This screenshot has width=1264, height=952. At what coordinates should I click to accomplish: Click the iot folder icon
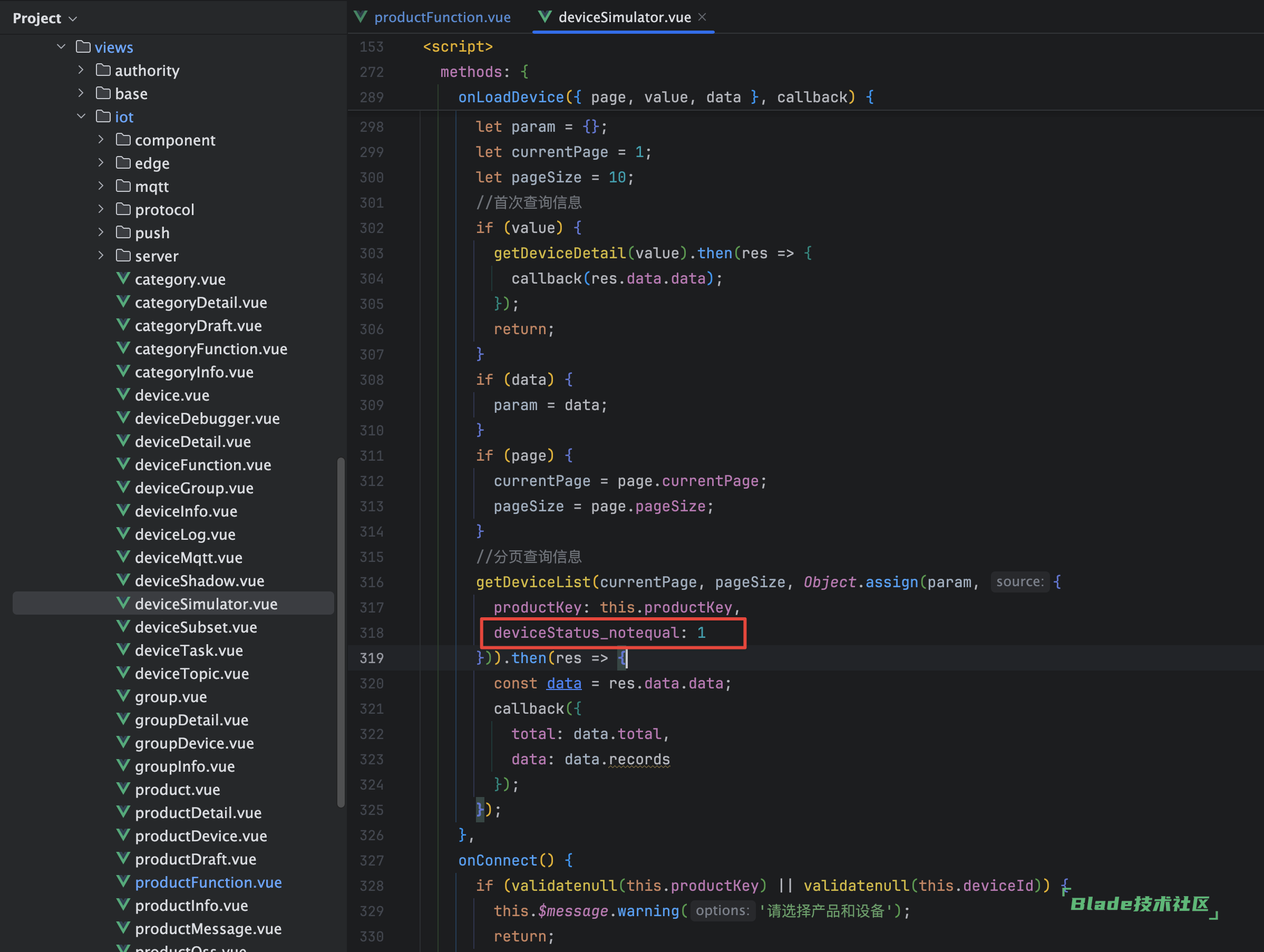pyautogui.click(x=103, y=116)
